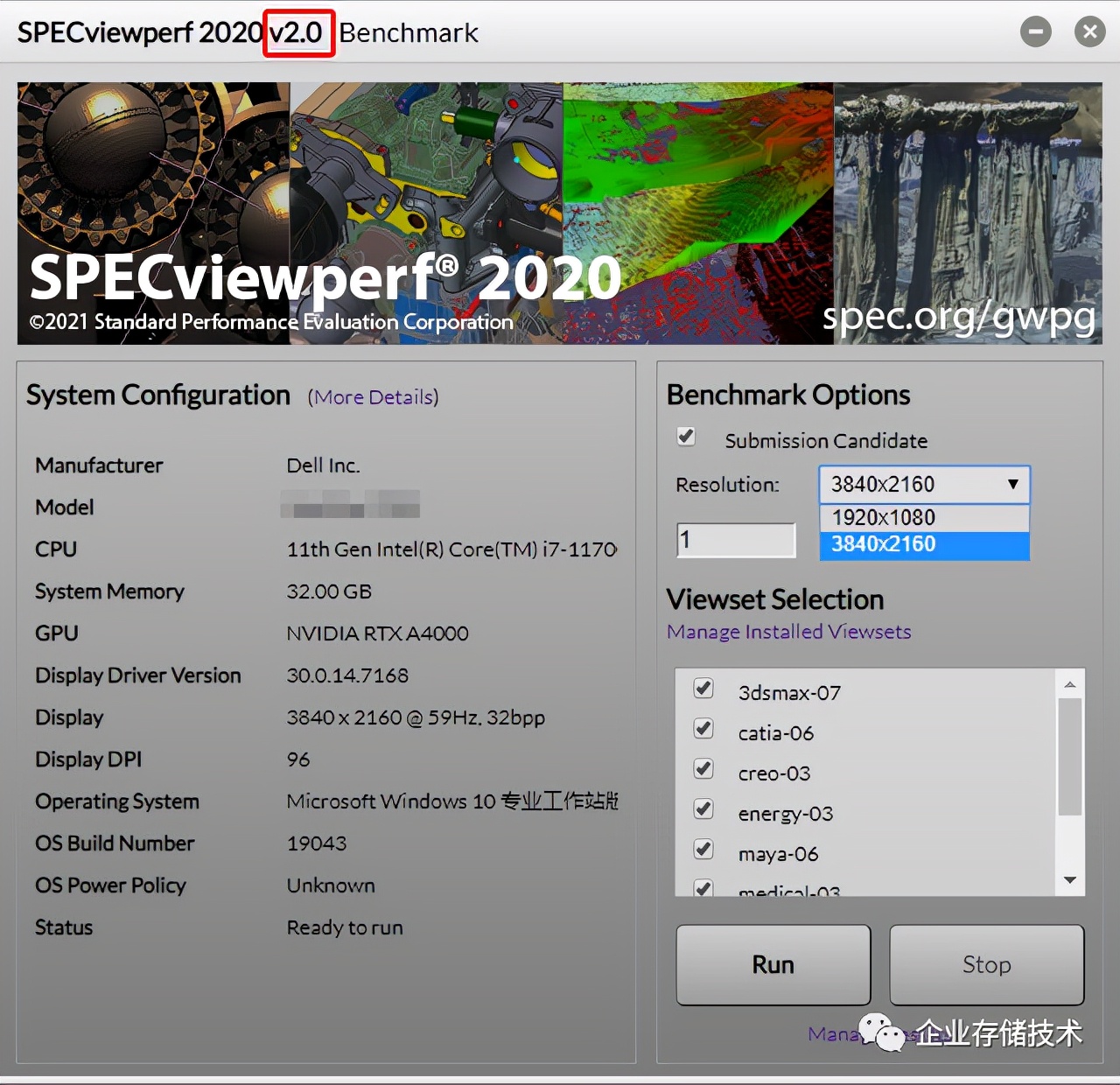
Task: Open Manage Installed Viewsets
Action: click(787, 632)
